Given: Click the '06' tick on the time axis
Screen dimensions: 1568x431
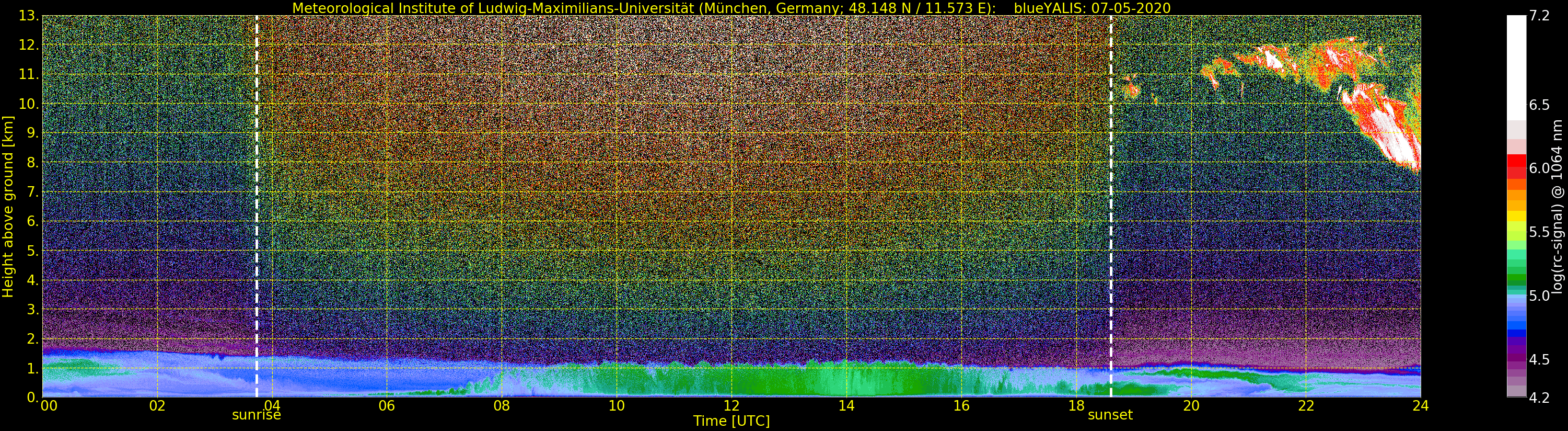Looking at the screenshot, I should 387,406.
